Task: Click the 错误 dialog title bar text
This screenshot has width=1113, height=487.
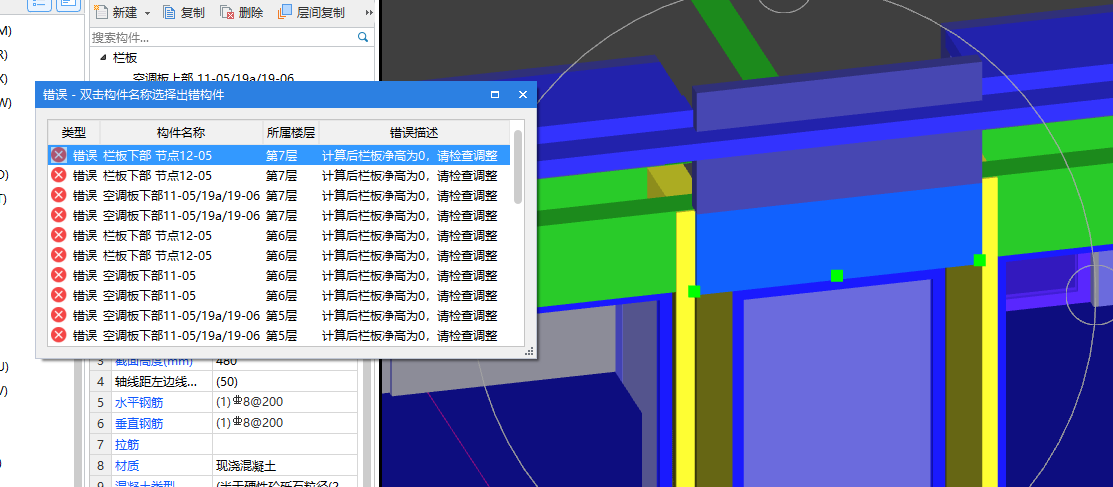Action: click(x=133, y=94)
